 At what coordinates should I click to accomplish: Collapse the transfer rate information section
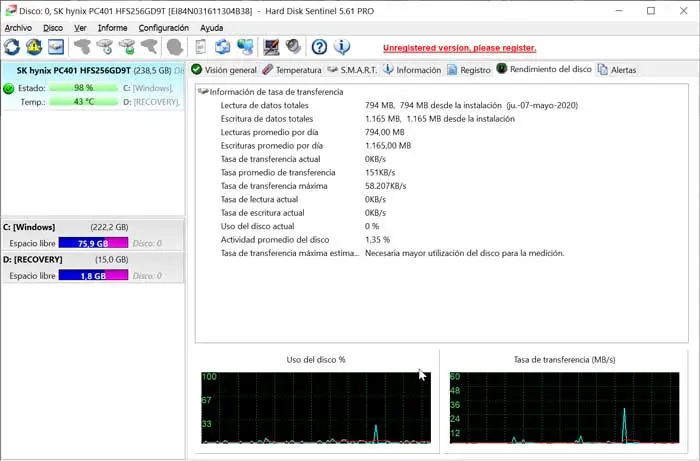click(x=203, y=92)
